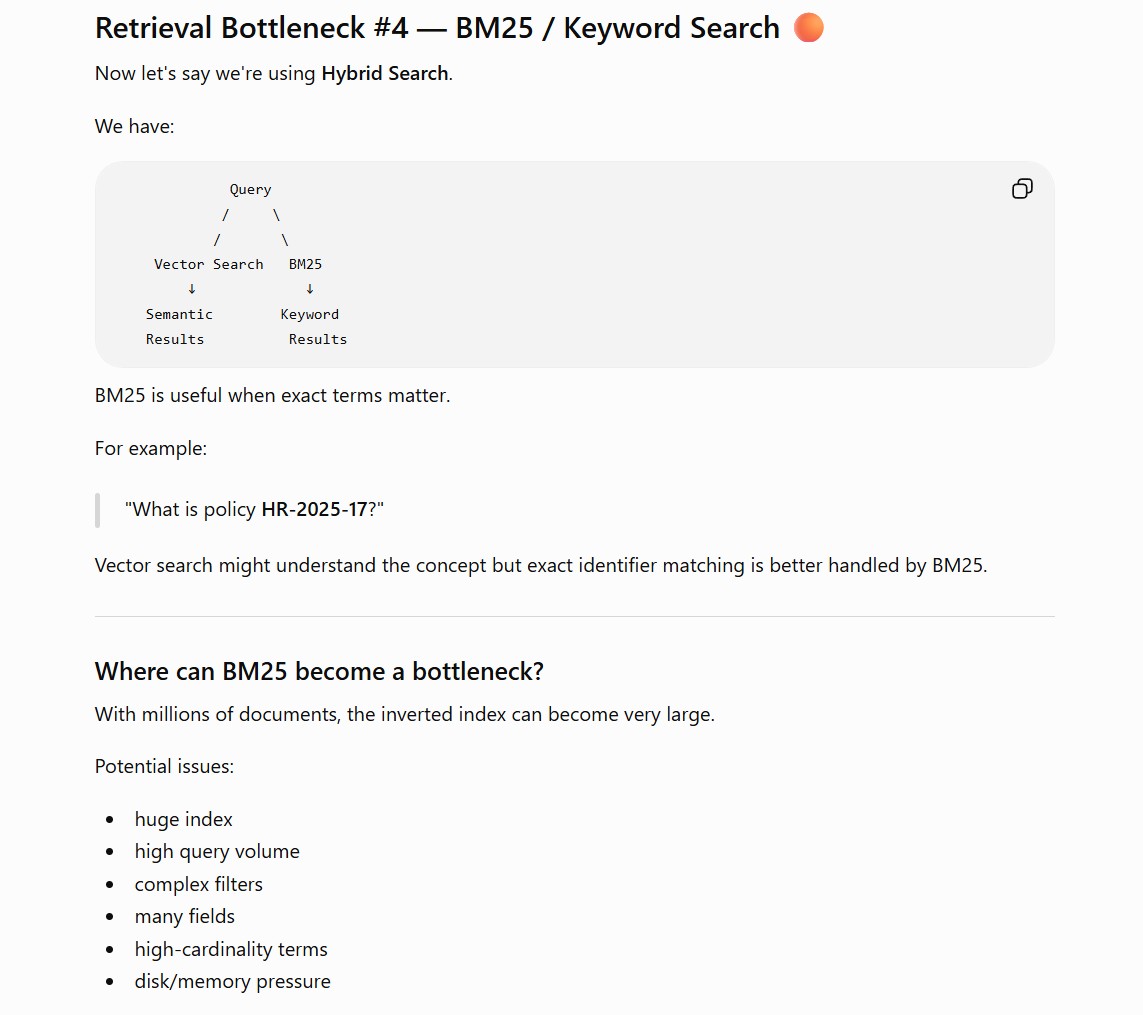Viewport: 1143px width, 1015px height.
Task: Click the 'disk/memory pressure' bullet item
Action: coord(233,981)
